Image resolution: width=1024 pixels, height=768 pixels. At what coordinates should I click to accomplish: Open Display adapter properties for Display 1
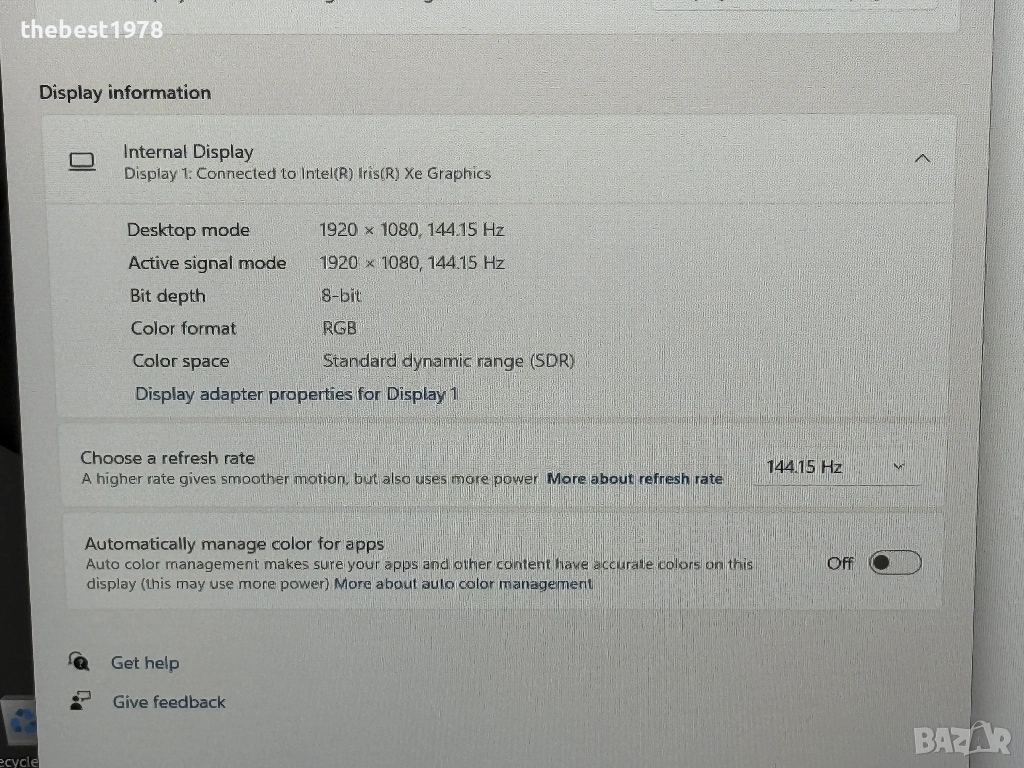(x=296, y=394)
